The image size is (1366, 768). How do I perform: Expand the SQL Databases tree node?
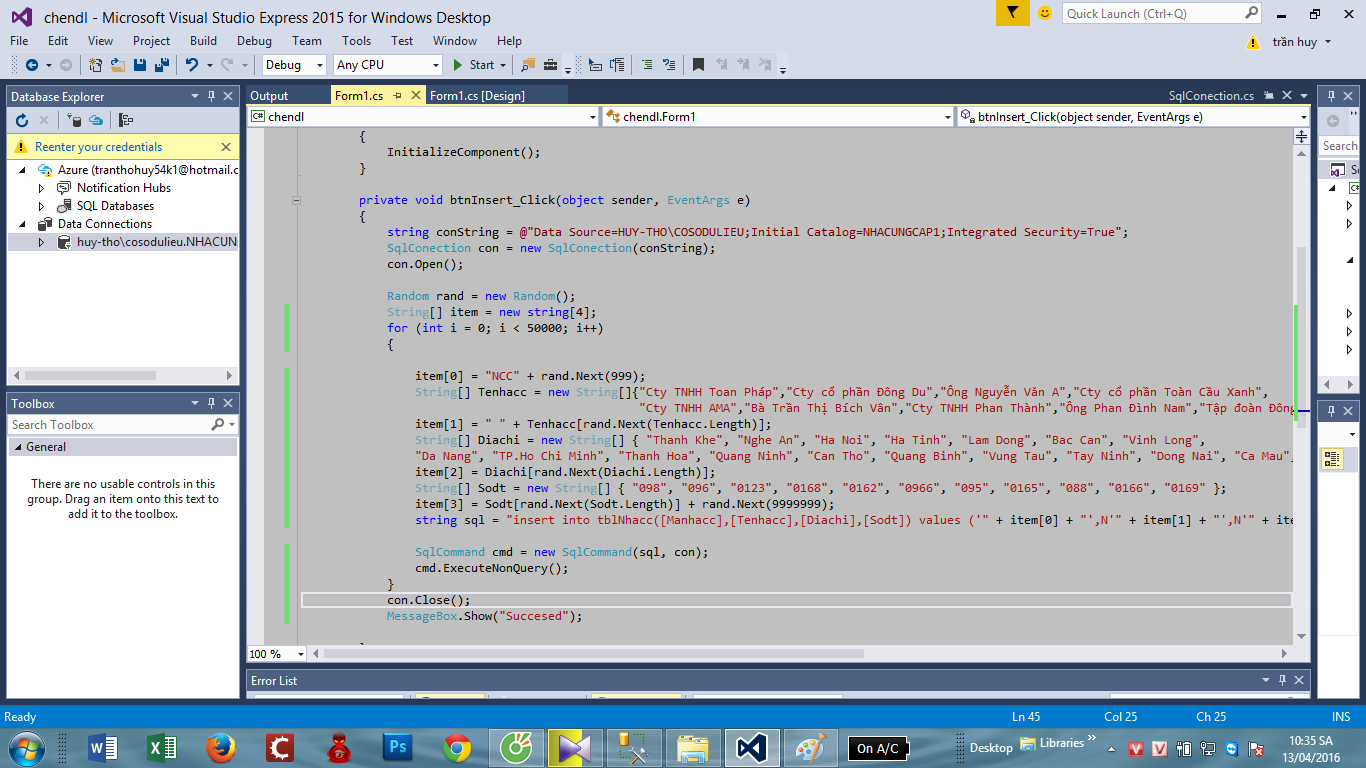[41, 206]
